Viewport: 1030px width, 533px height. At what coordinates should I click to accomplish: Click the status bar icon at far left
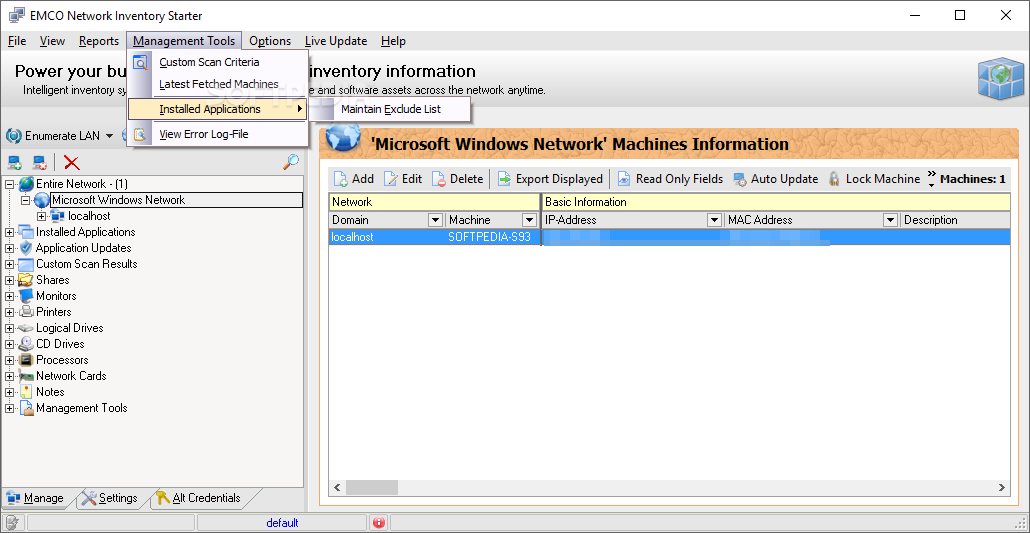coord(11,523)
